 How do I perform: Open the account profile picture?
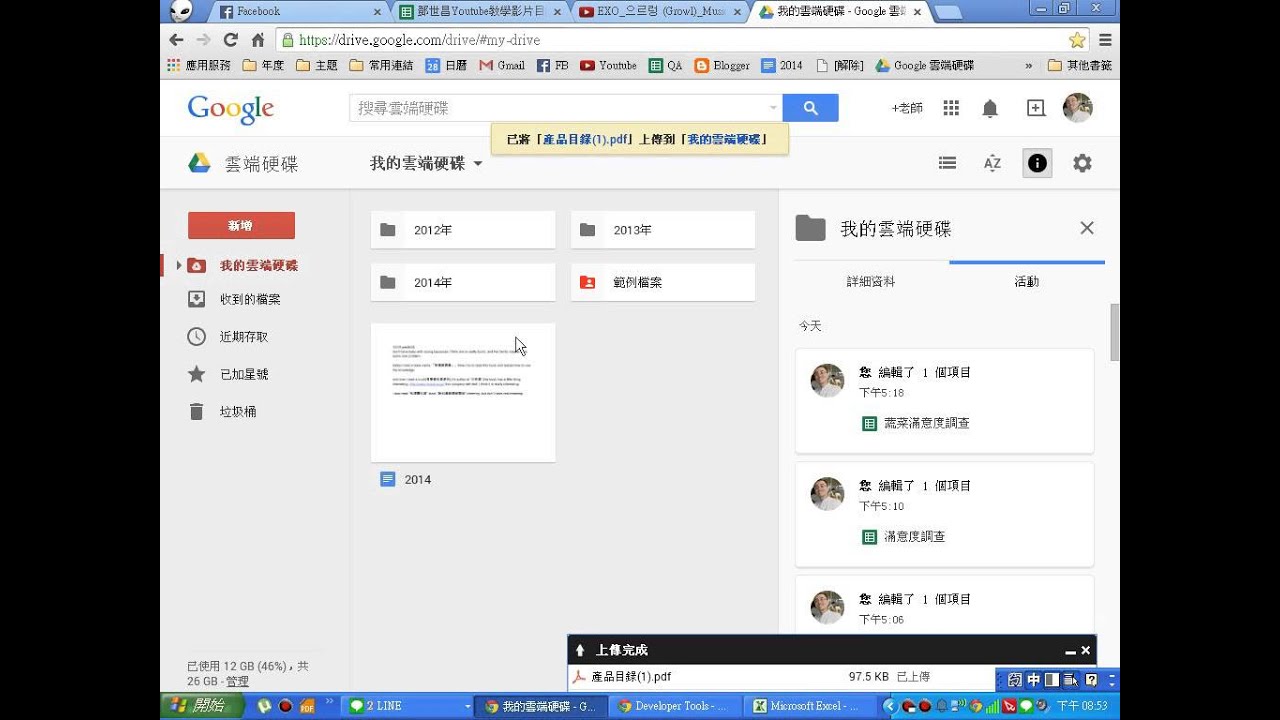pos(1077,108)
